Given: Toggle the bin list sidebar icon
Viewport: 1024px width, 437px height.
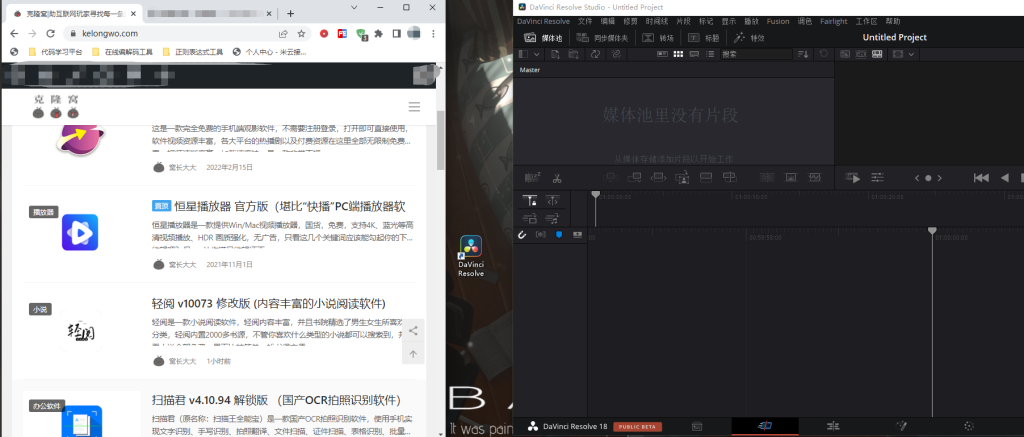Looking at the screenshot, I should (x=523, y=54).
